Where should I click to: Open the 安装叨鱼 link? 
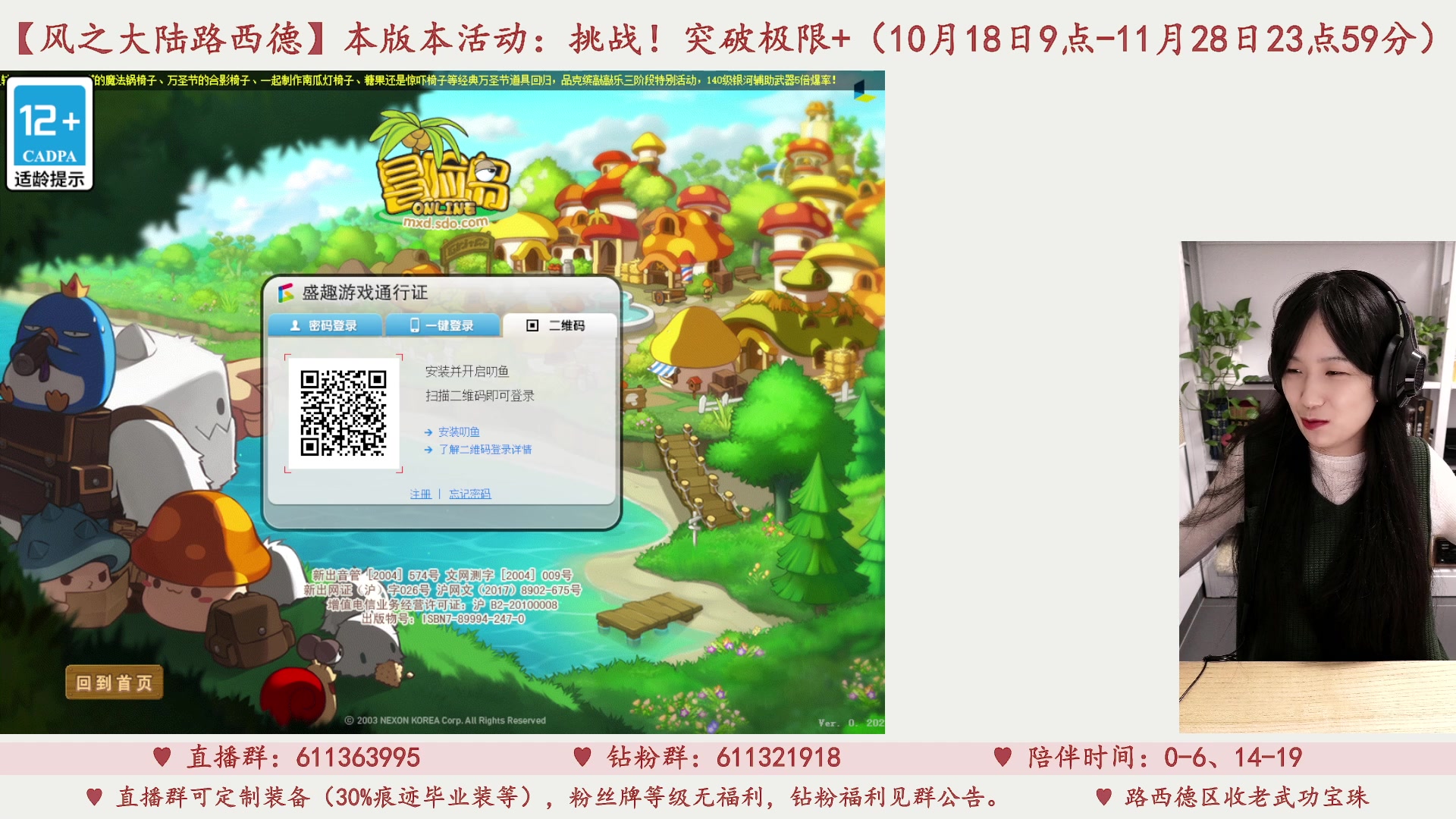pyautogui.click(x=458, y=431)
